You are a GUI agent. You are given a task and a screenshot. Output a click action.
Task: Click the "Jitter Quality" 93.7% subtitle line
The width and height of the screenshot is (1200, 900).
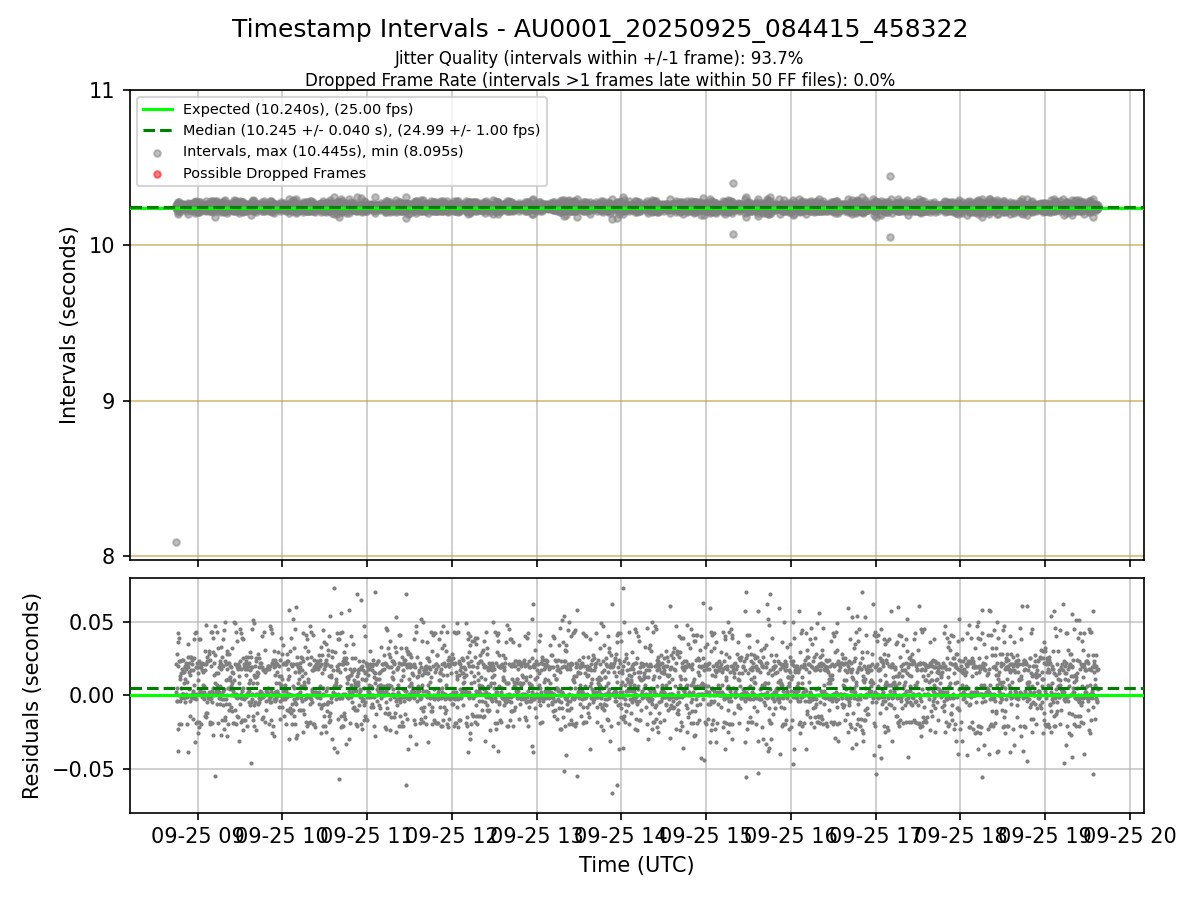[x=599, y=58]
